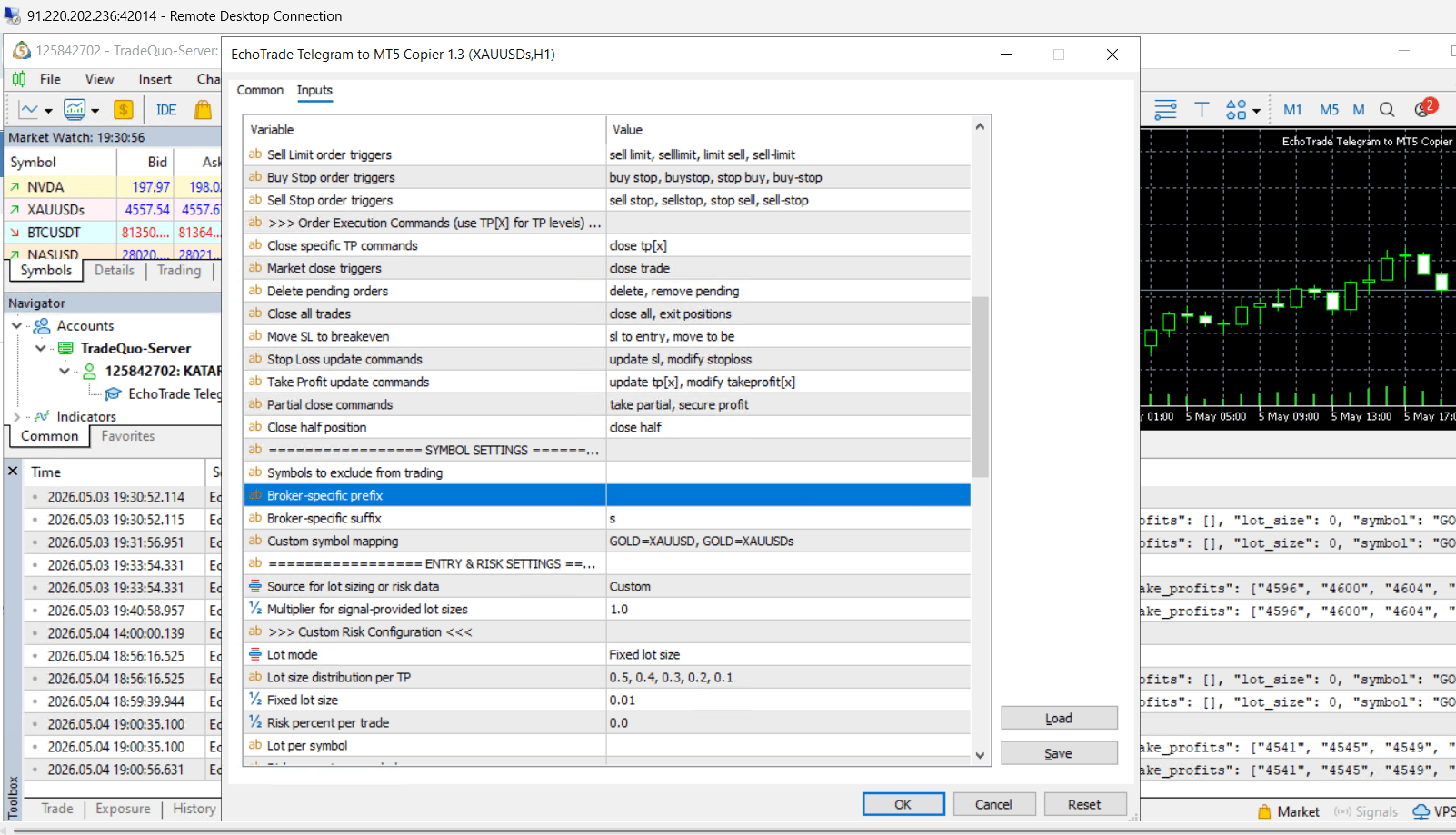Click the shapes objects tool icon
Screen dimensions: 1456x835
tap(1236, 110)
